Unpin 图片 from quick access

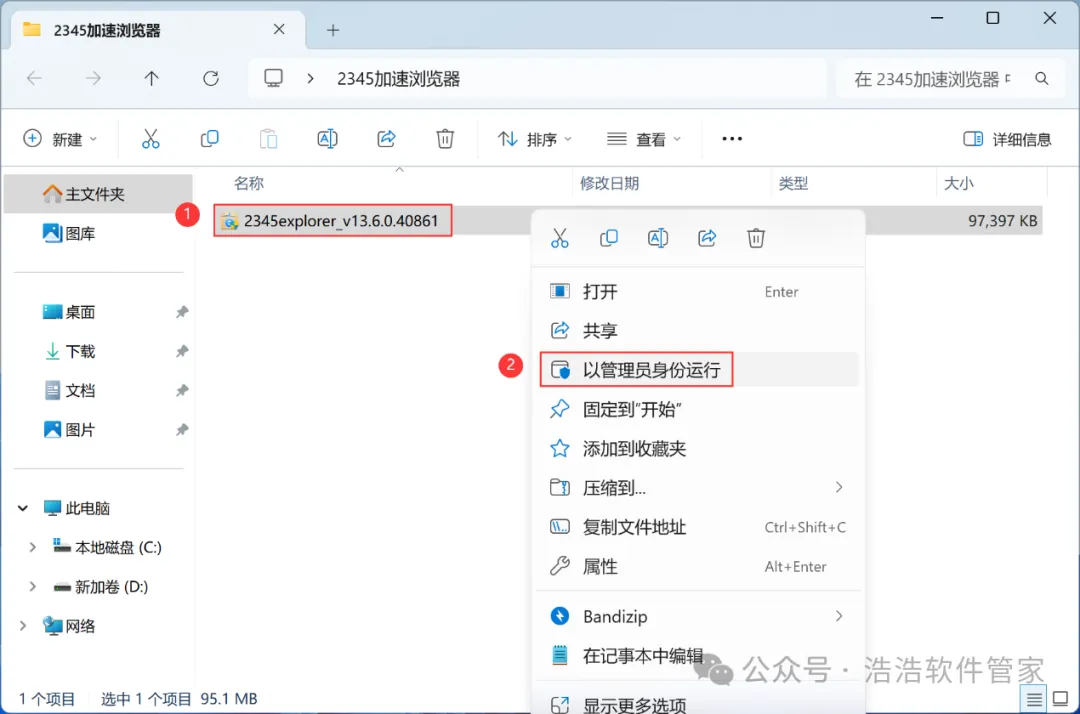pos(182,430)
